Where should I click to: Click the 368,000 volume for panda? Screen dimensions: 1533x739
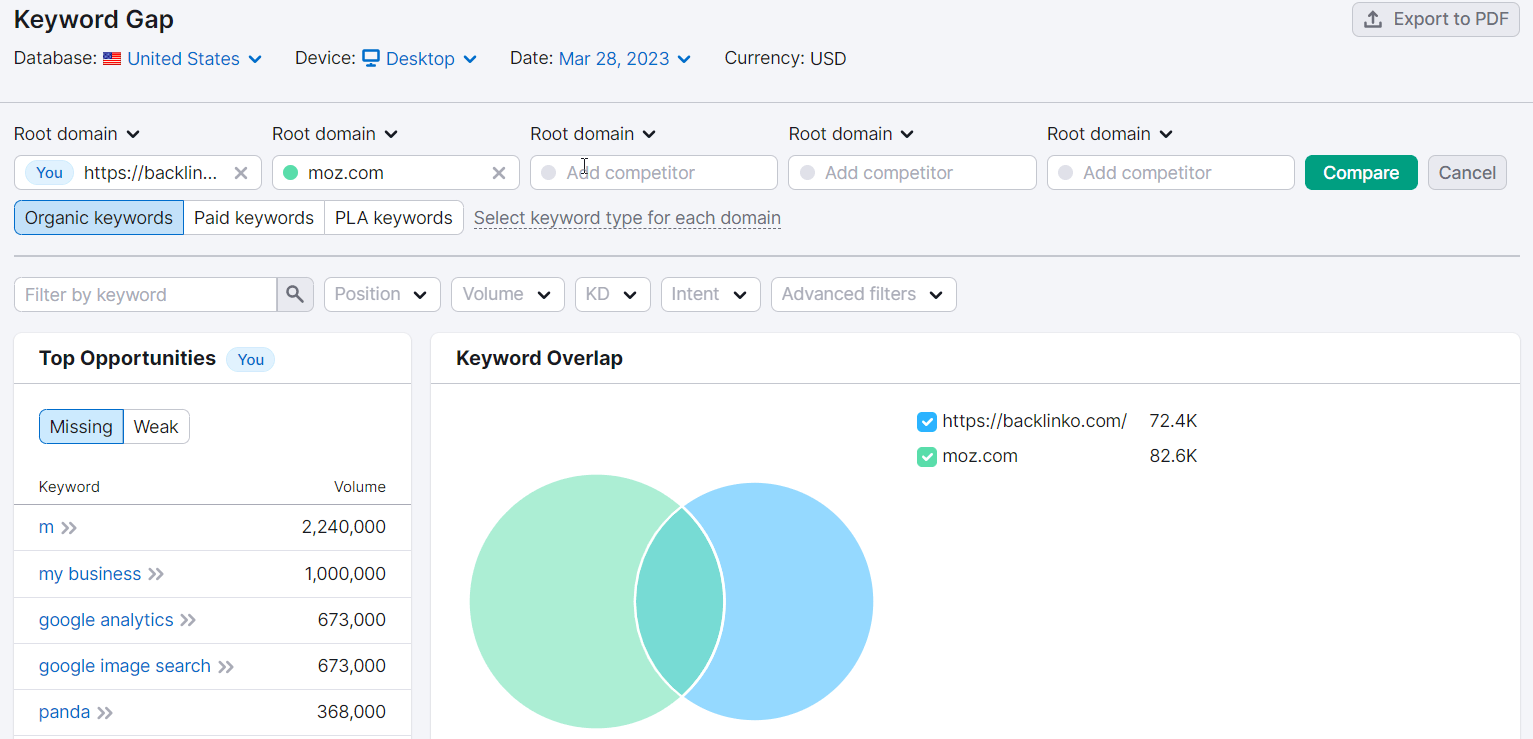(x=352, y=712)
